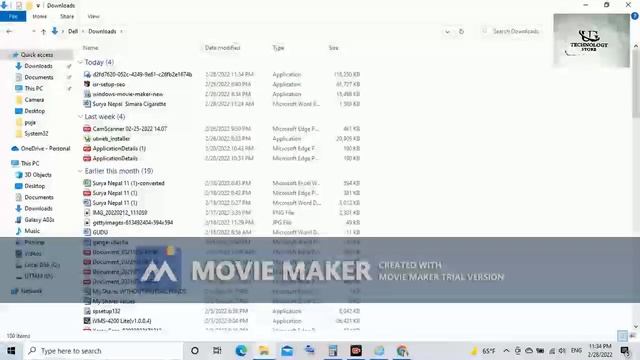Collapse the Earlier this month group
640x360 pixels.
[x=80, y=171]
